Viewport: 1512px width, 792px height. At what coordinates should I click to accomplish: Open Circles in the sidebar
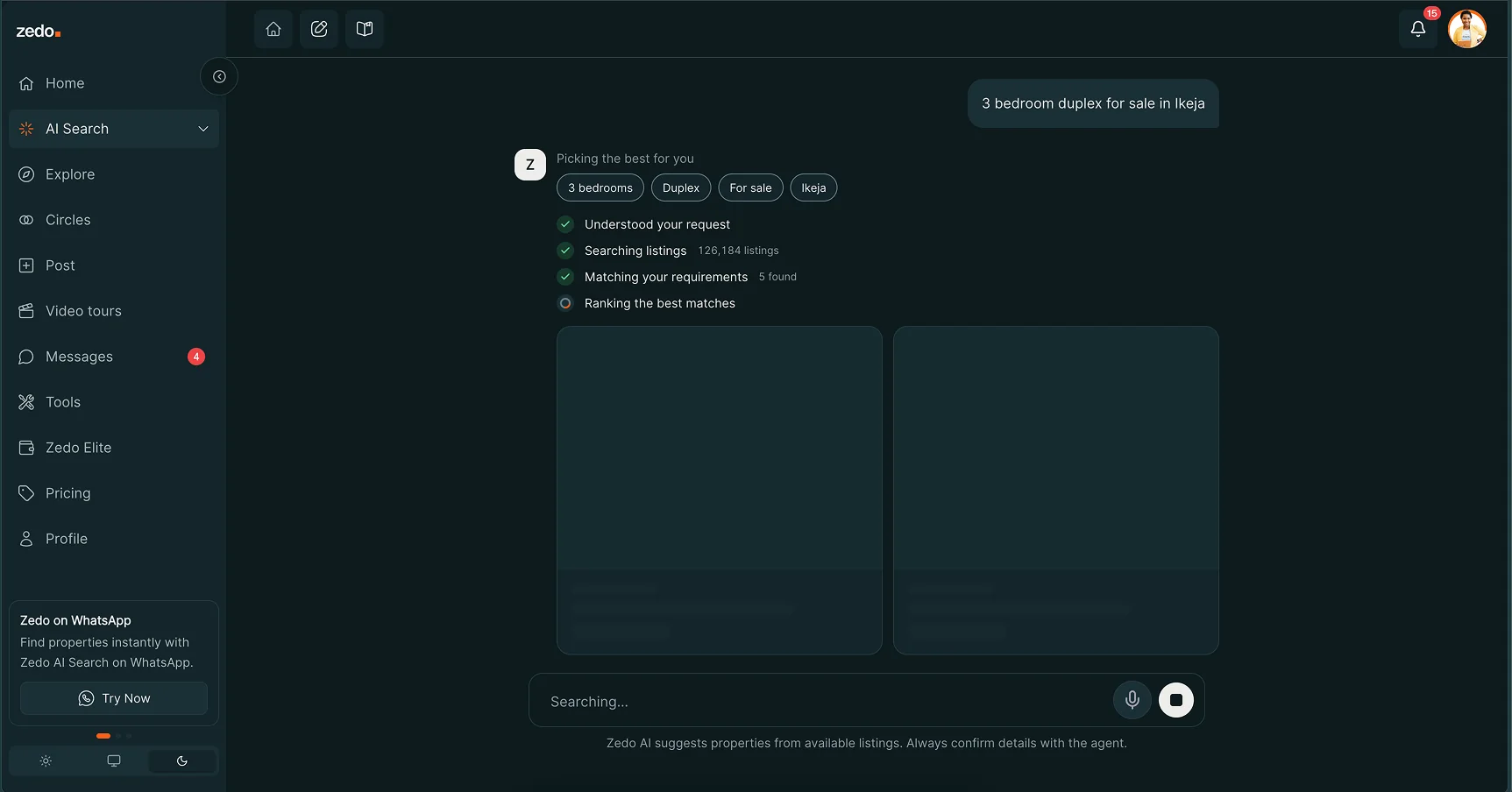pyautogui.click(x=114, y=220)
